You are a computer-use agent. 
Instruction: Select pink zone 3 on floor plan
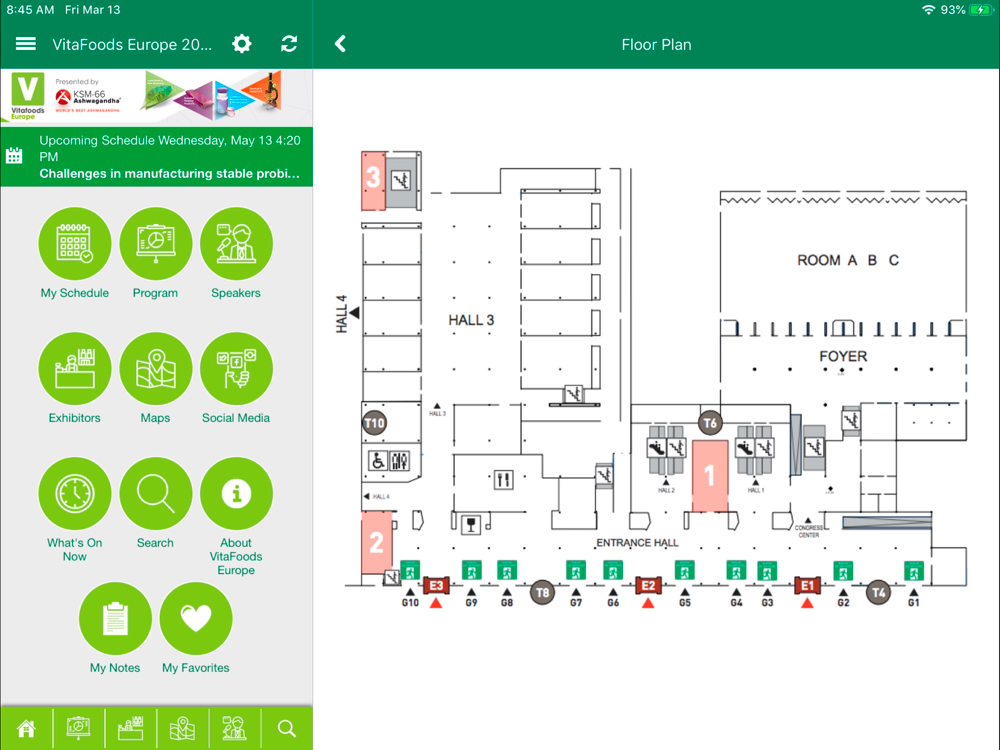coord(373,180)
